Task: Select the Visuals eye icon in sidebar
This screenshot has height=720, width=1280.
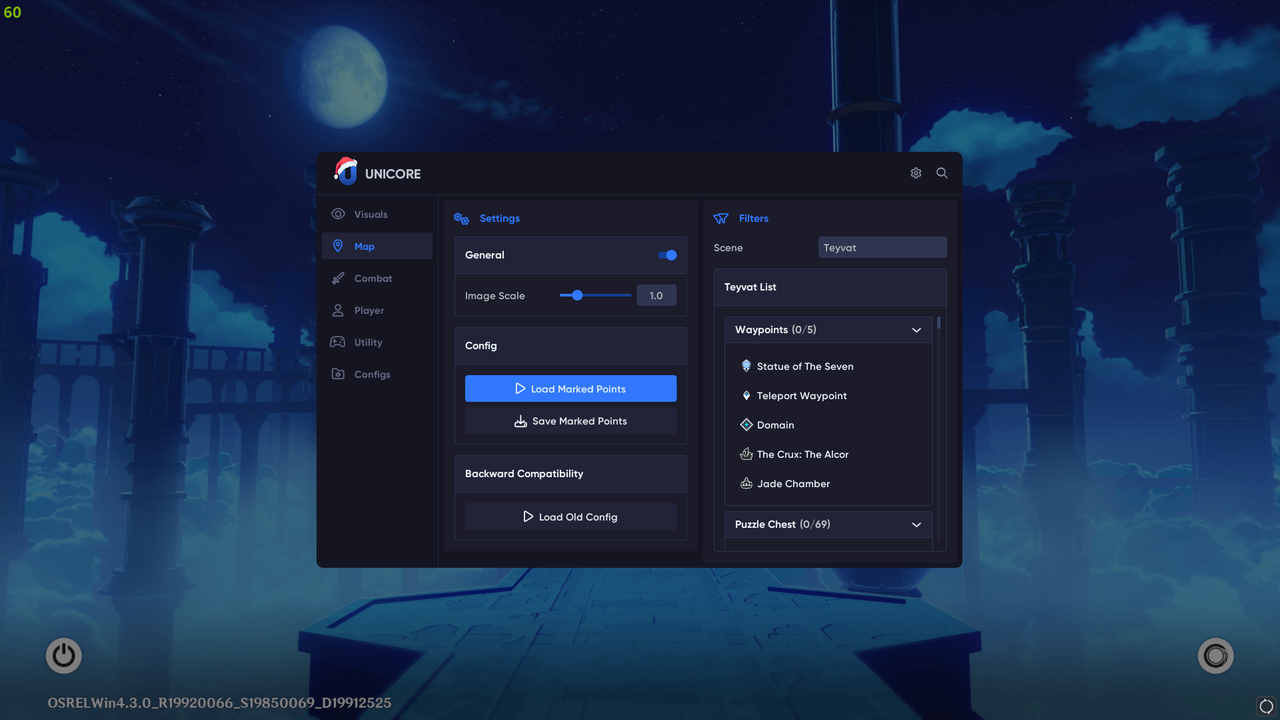Action: pyautogui.click(x=340, y=214)
